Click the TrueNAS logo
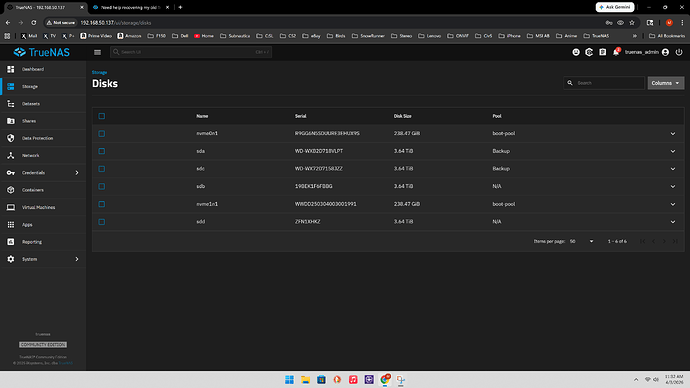 [41, 52]
